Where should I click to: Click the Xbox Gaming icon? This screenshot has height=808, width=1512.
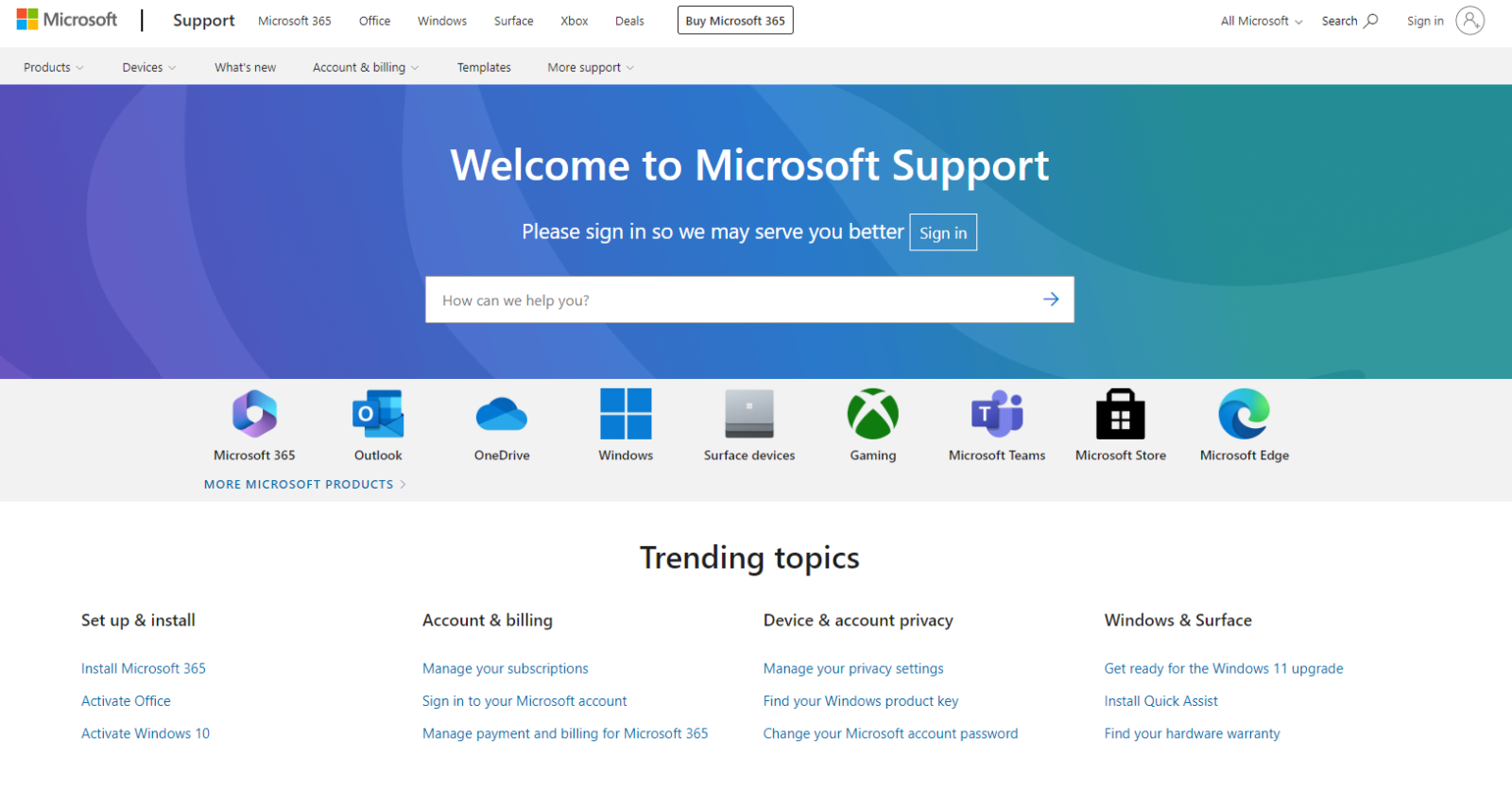click(x=872, y=414)
